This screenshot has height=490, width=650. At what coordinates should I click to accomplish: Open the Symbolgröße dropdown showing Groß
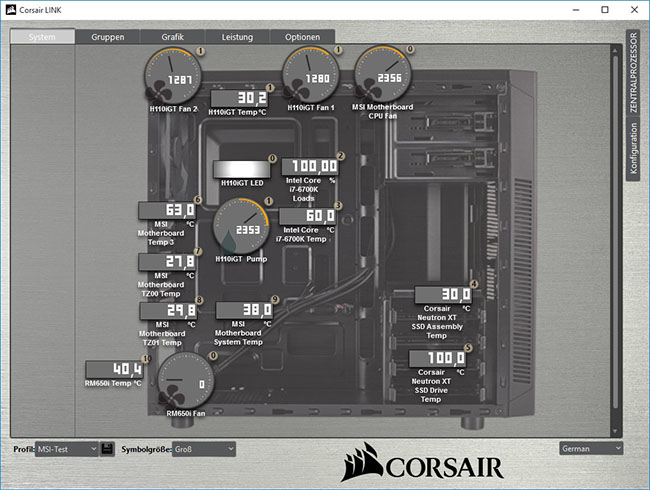point(204,449)
